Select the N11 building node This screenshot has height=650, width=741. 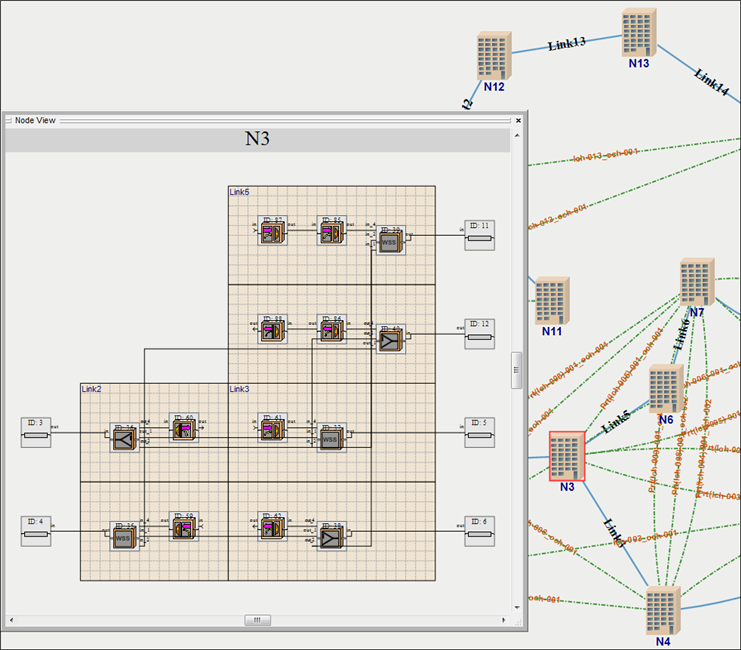(x=552, y=301)
